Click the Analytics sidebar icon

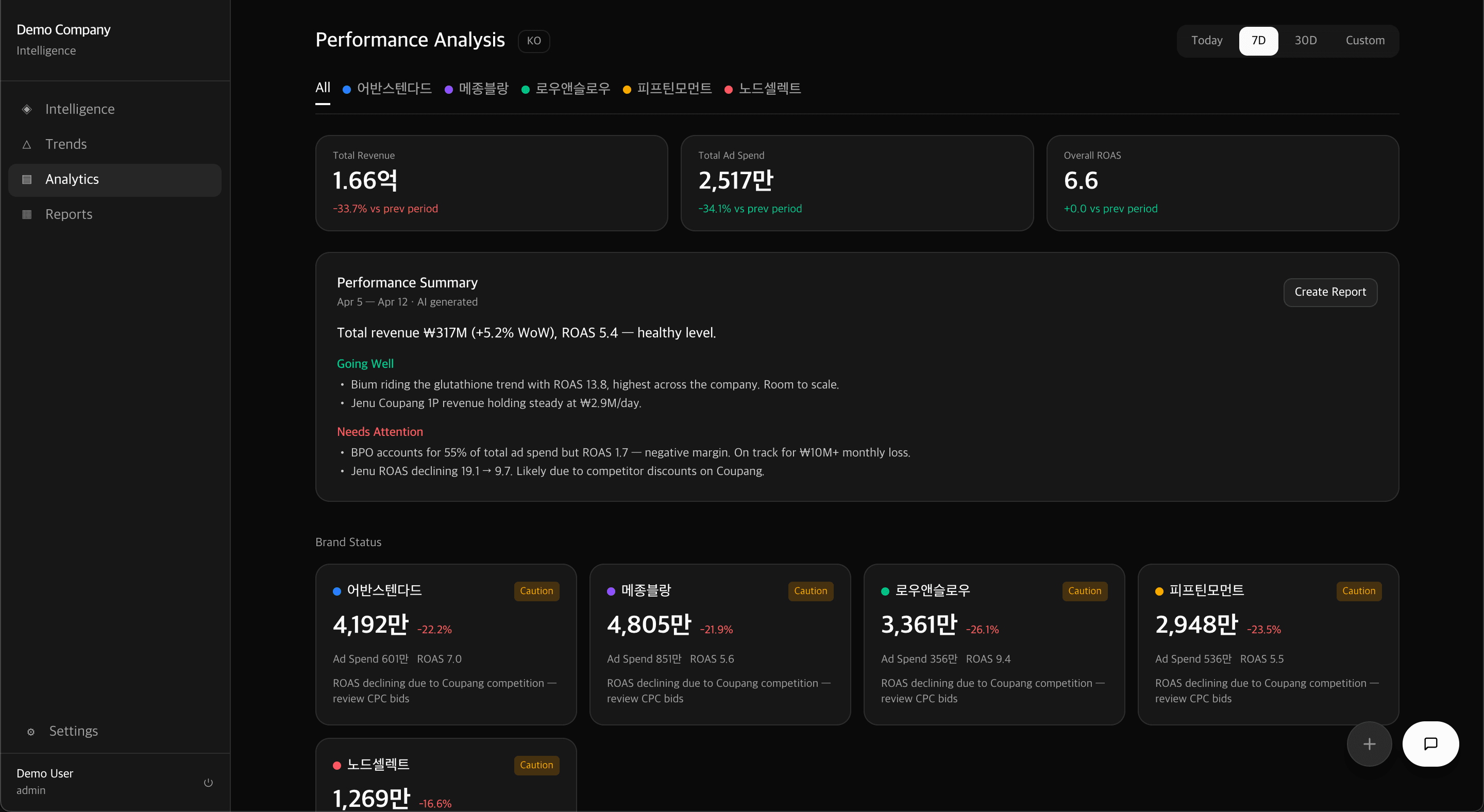click(26, 179)
